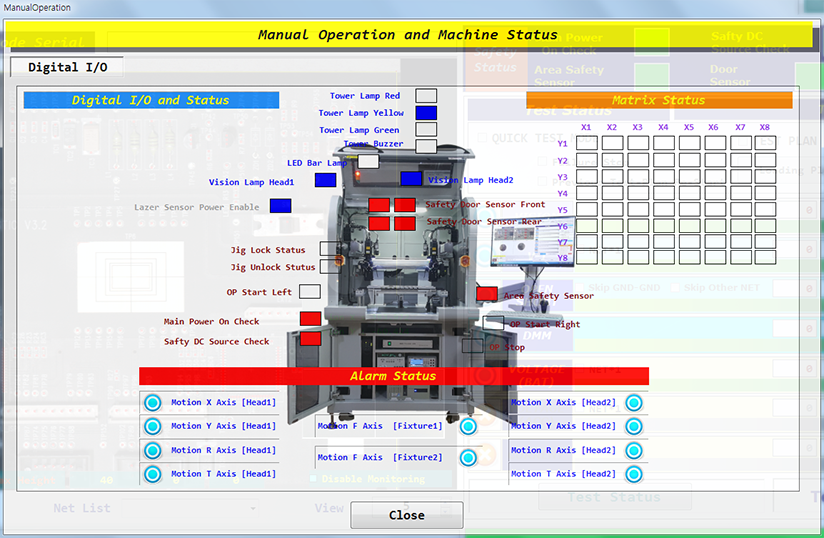Screen dimensions: 824x538
Task: Toggle the Tower Lamp Yellow output
Action: [x=426, y=113]
